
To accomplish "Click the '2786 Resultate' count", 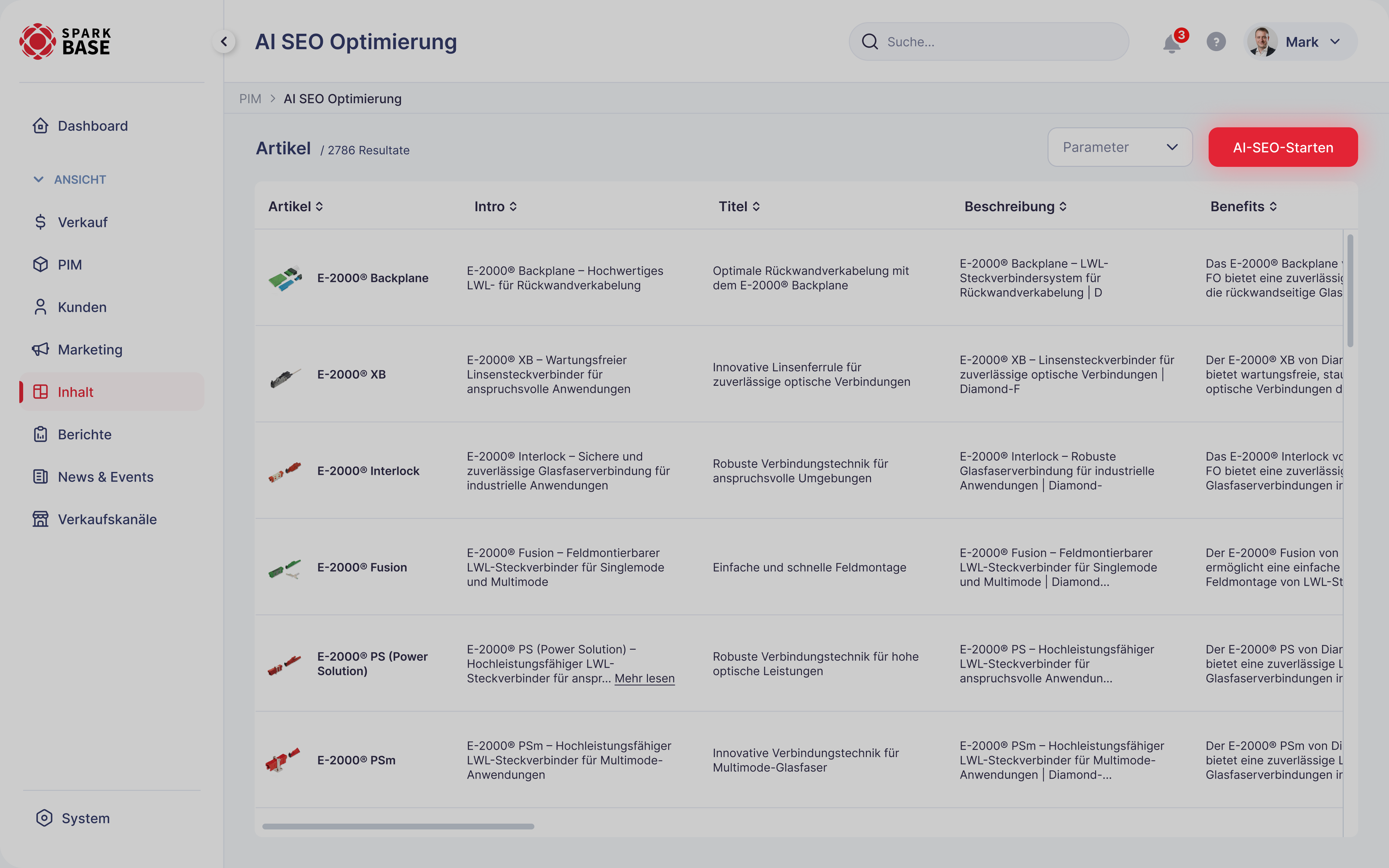I will point(368,150).
